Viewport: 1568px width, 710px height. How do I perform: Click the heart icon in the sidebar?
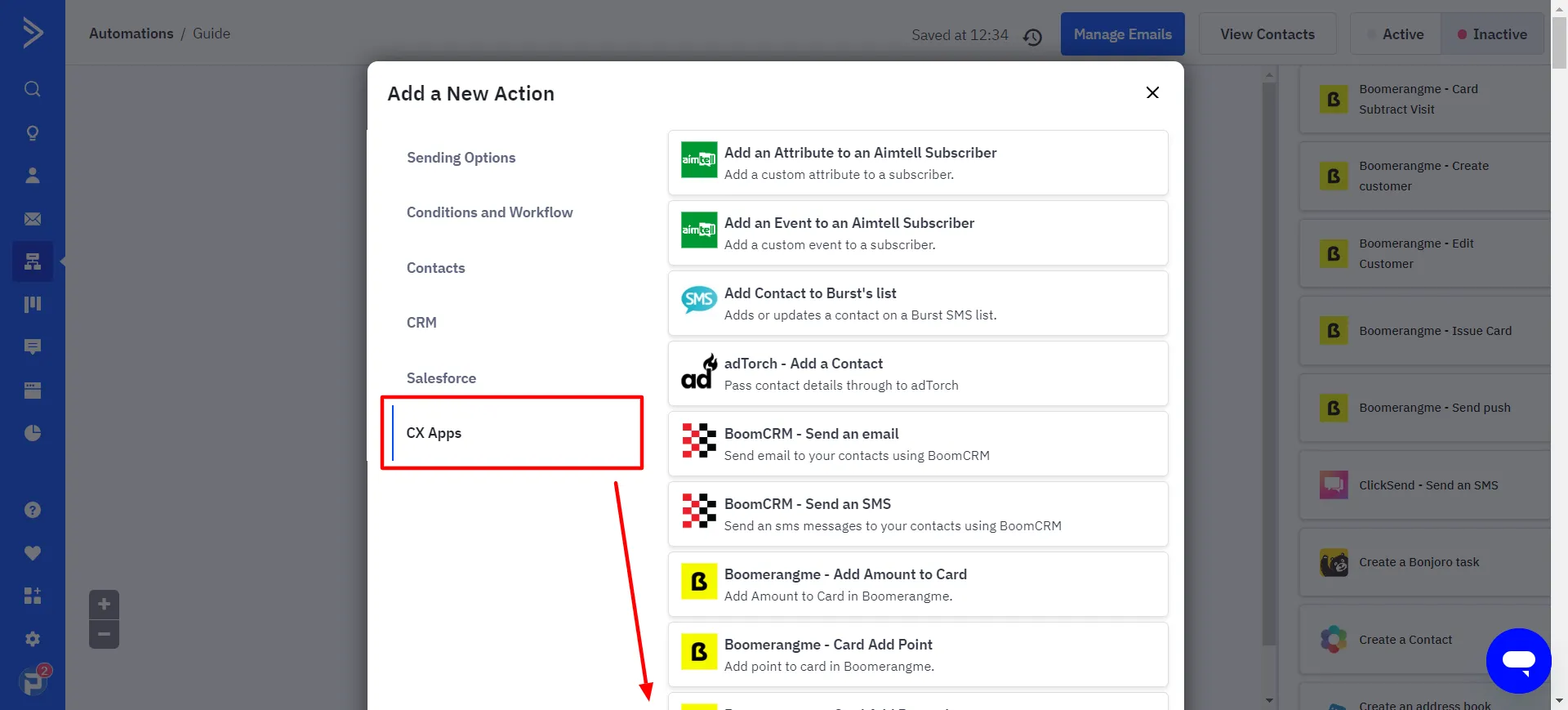[33, 553]
